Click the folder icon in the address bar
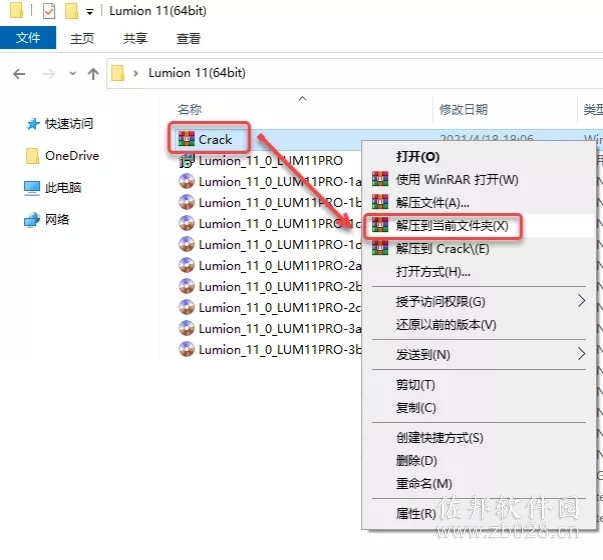 click(118, 73)
